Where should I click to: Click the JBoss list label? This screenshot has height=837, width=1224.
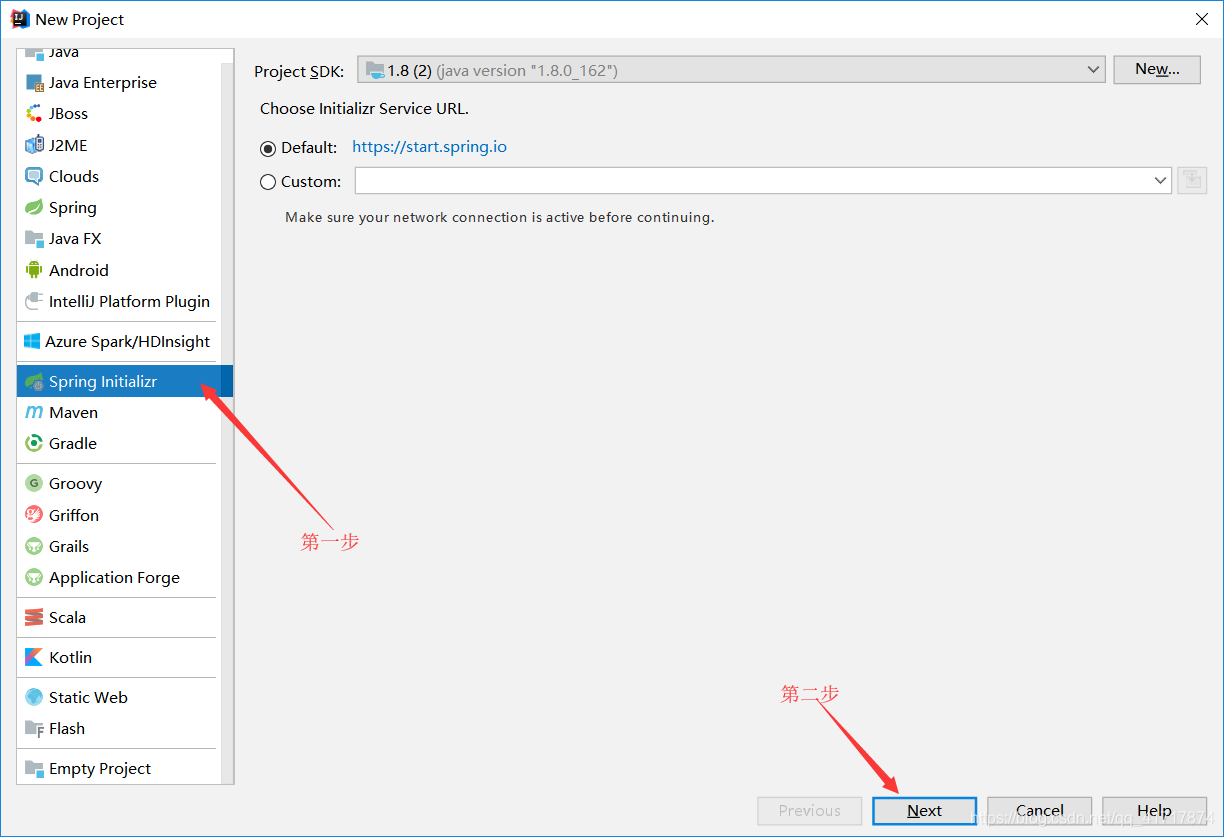pyautogui.click(x=68, y=114)
